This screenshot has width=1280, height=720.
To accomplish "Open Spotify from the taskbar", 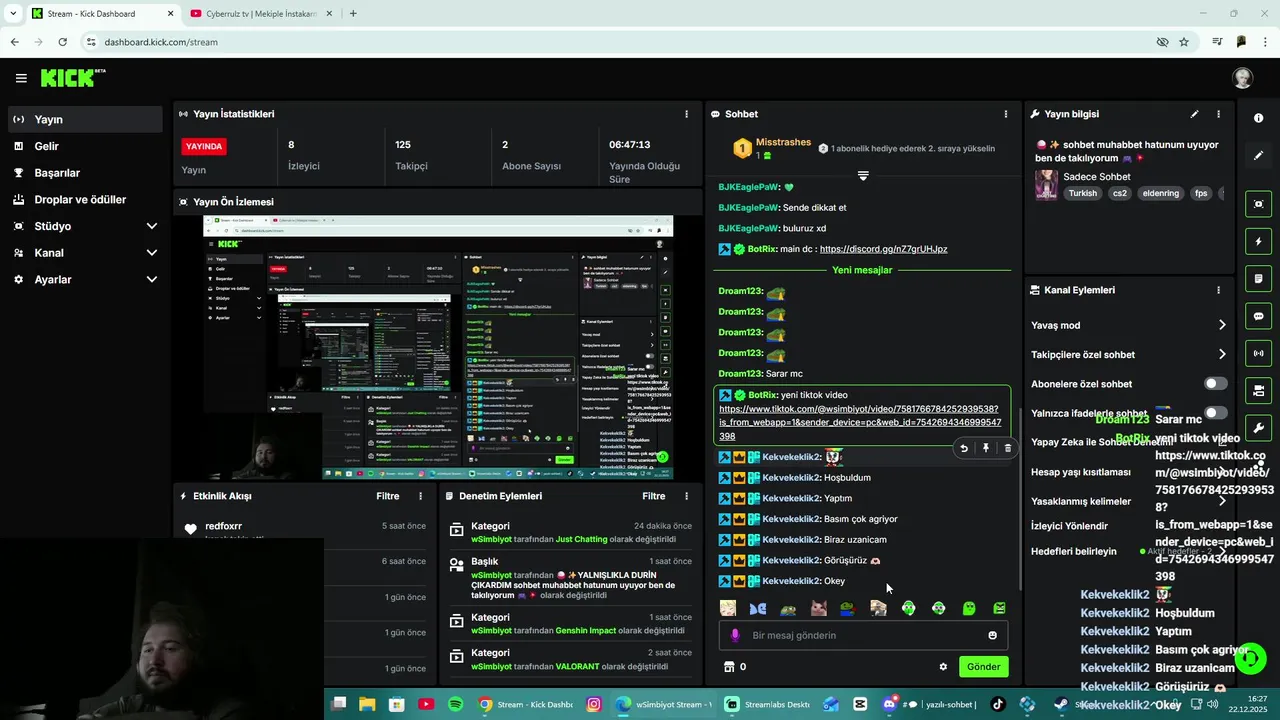I will 455,704.
